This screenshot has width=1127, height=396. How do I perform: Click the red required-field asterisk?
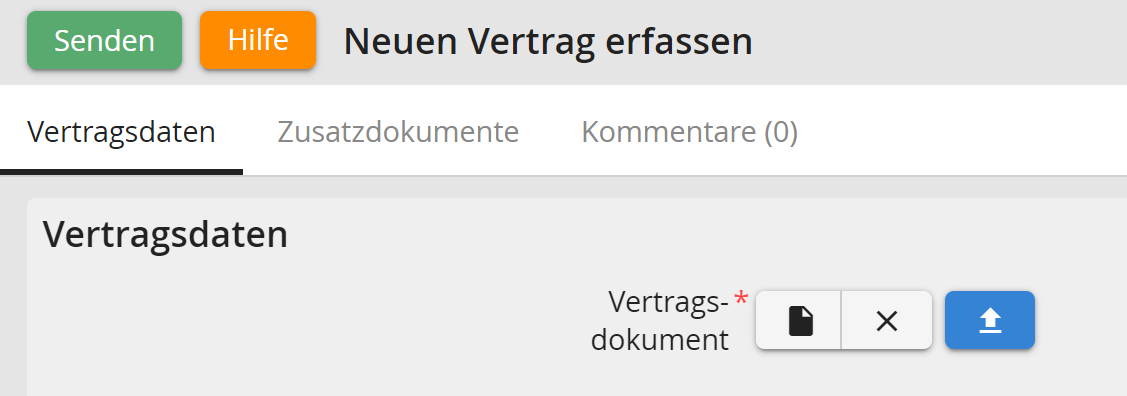741,299
